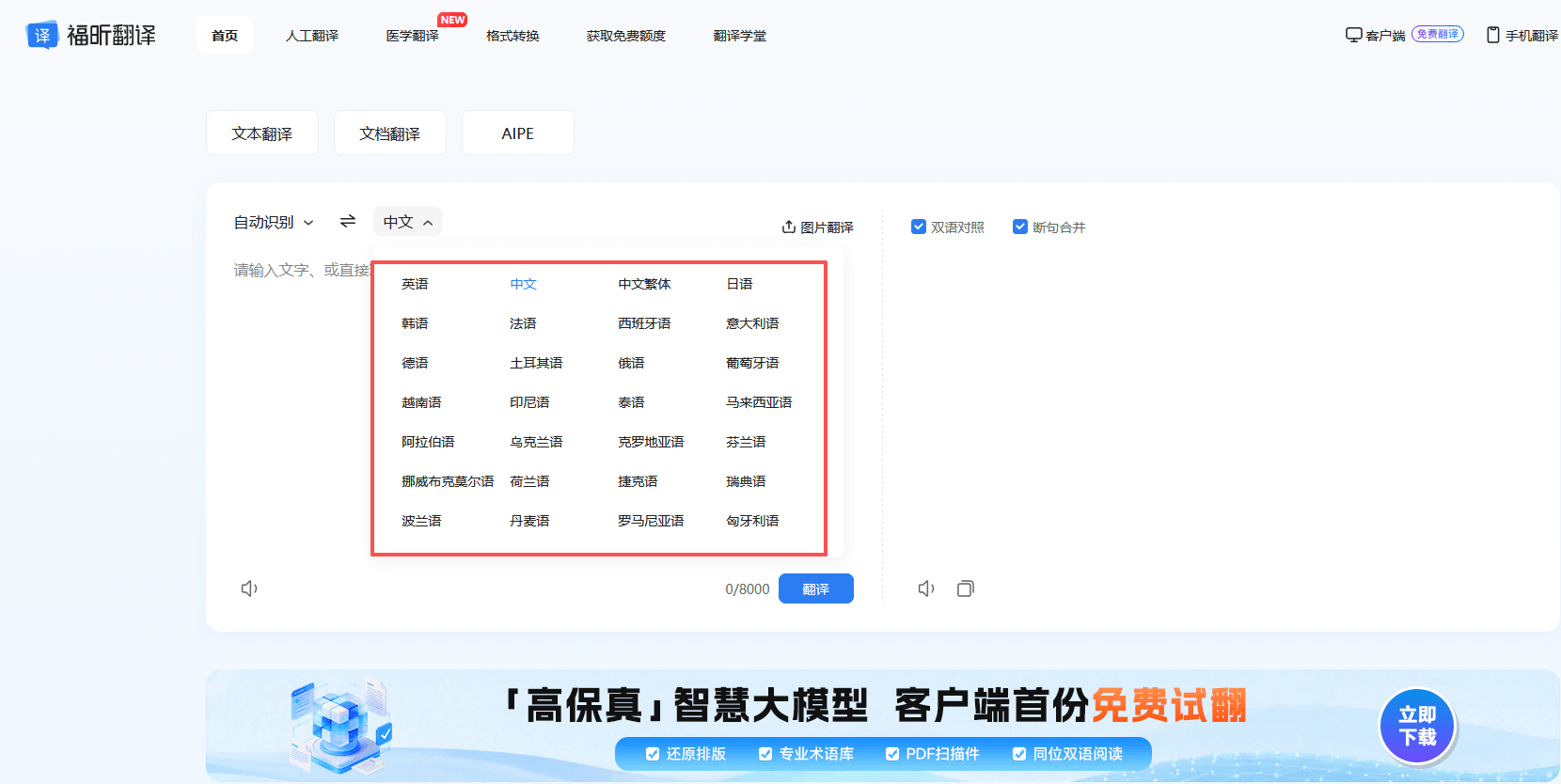Open 人工翻译 in the top navigation
This screenshot has height=784, width=1561.
coord(312,36)
